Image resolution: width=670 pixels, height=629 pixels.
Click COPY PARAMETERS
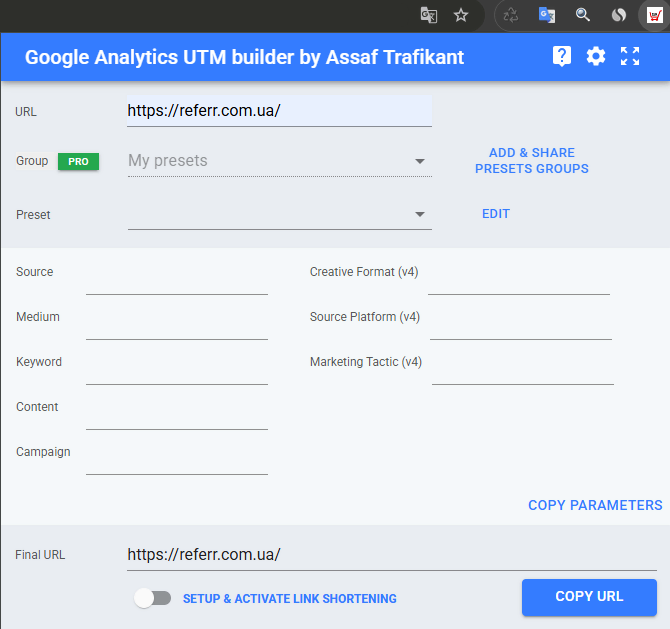coord(595,505)
